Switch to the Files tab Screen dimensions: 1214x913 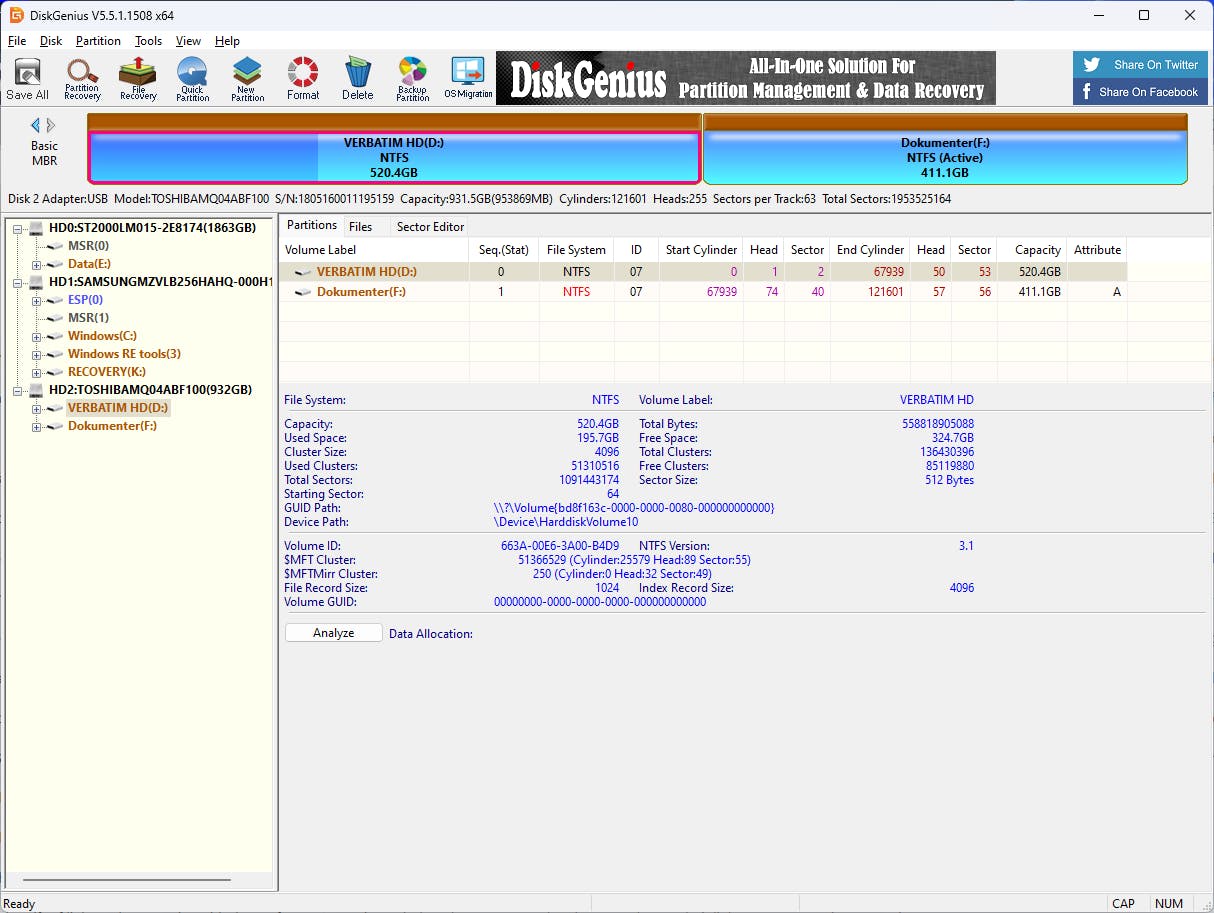pos(360,227)
